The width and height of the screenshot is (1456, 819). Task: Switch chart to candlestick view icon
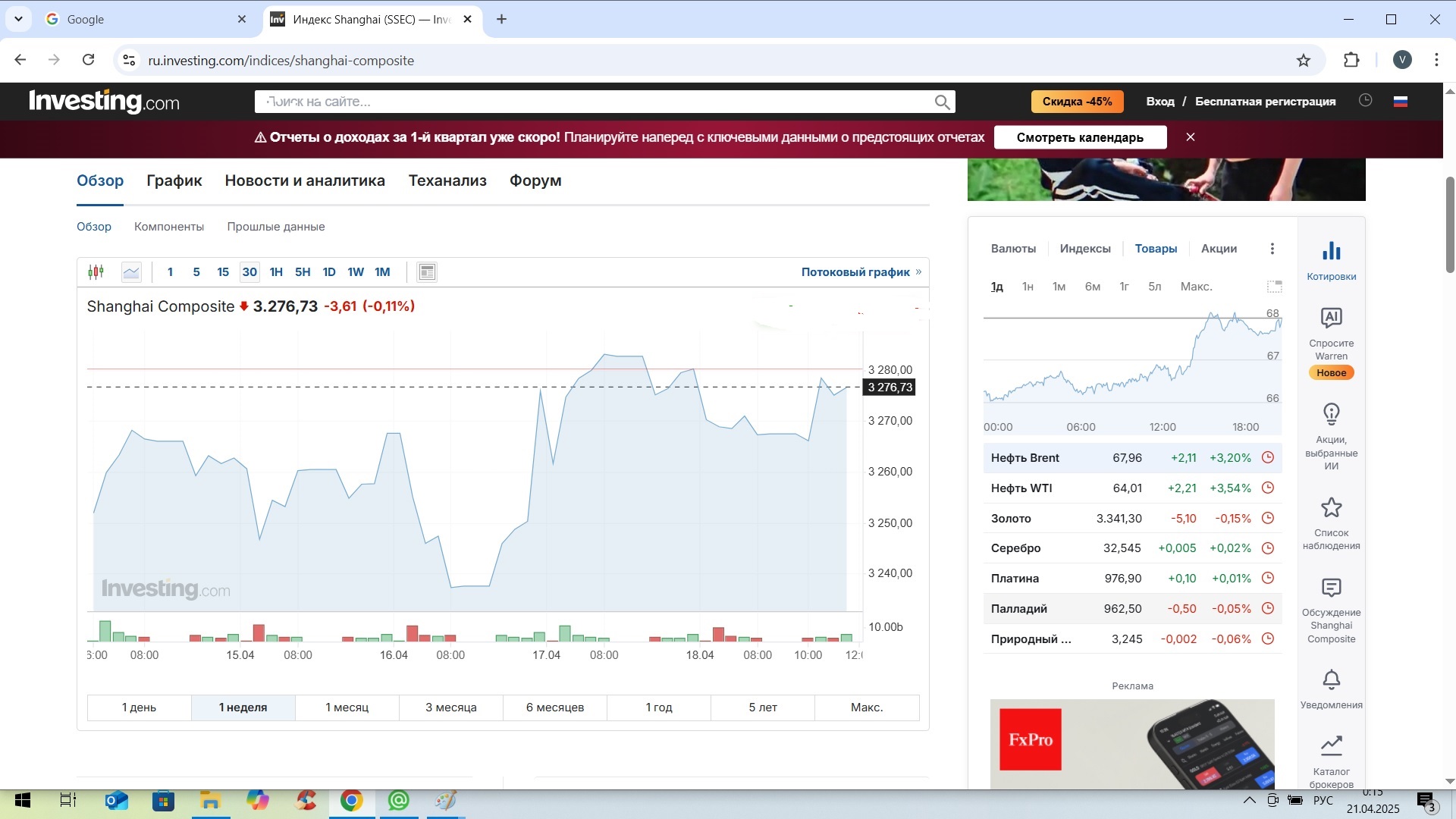(x=96, y=271)
